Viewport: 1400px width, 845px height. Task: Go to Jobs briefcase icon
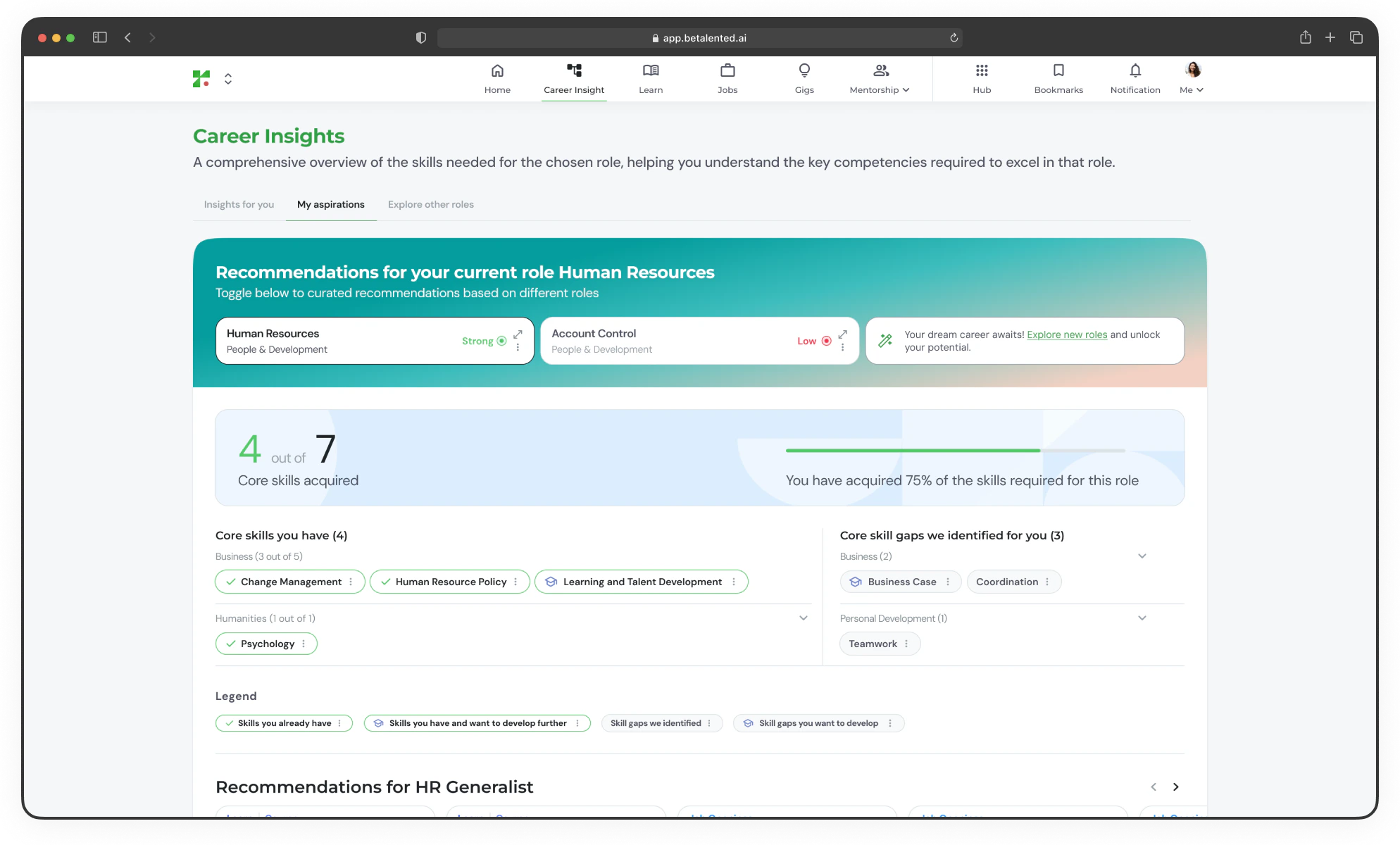coord(727,70)
